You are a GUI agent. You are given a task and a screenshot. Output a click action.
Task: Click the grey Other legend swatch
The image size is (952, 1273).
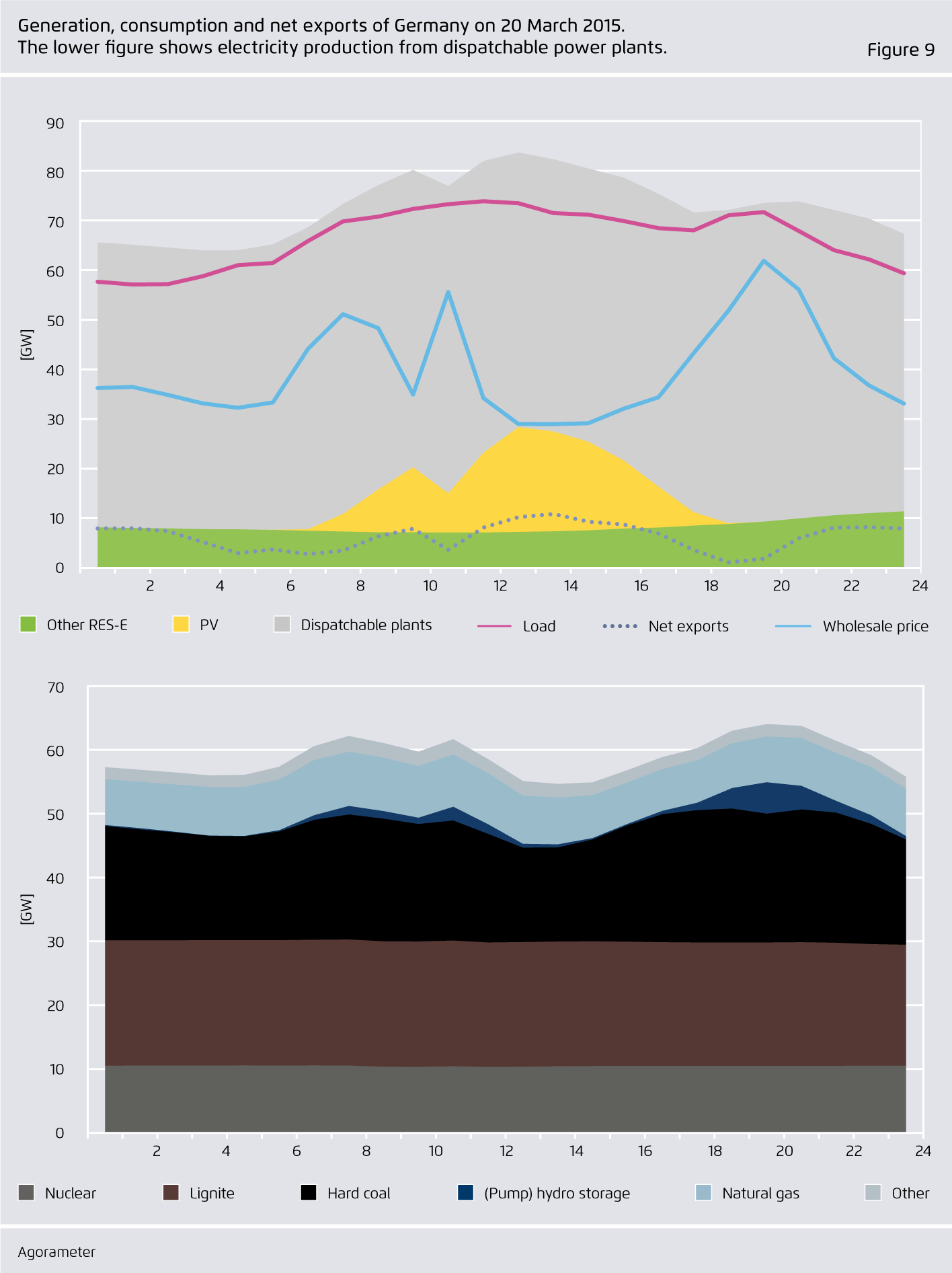tap(873, 1193)
